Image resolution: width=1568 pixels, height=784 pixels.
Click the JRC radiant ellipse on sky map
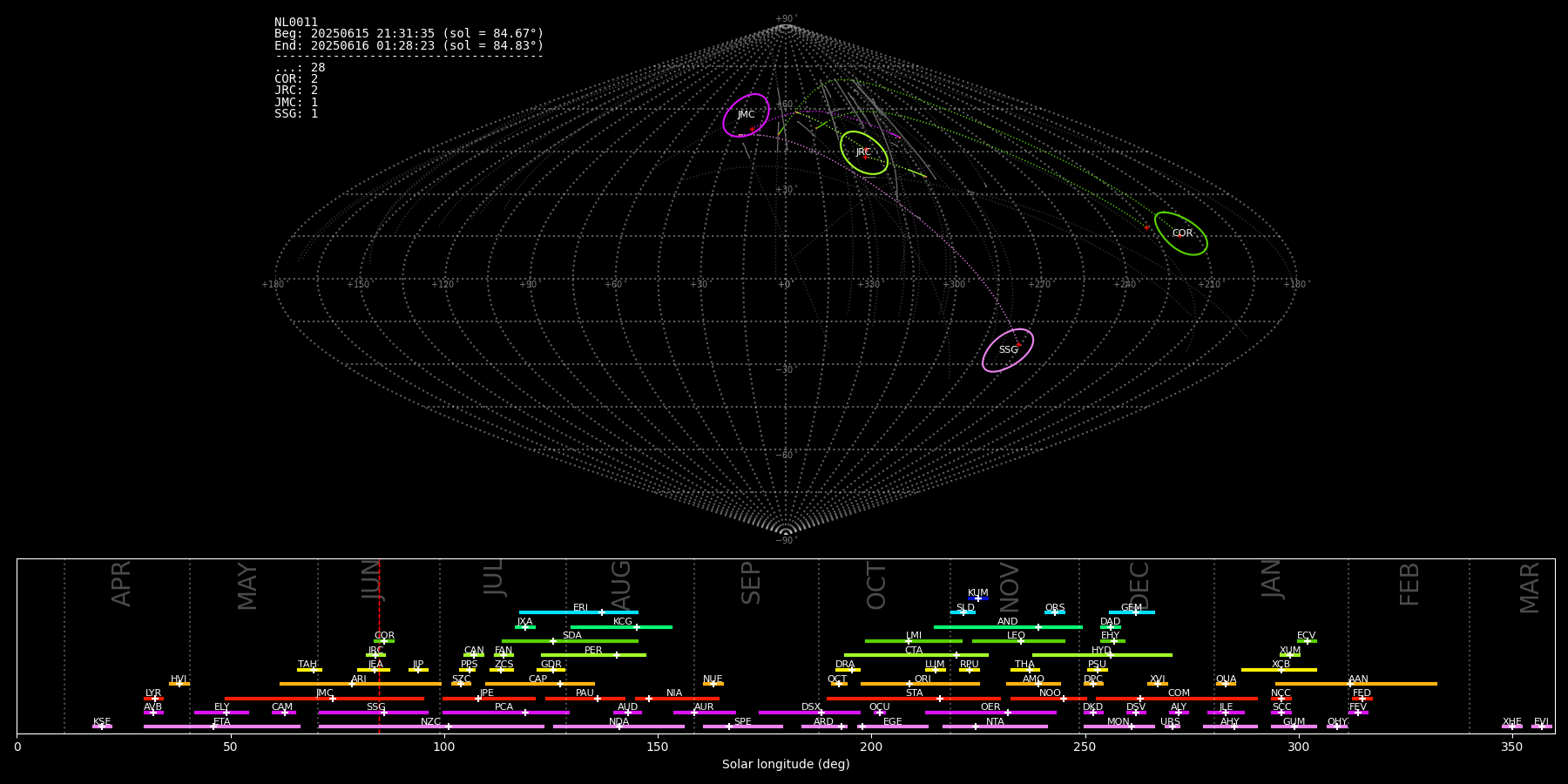864,152
